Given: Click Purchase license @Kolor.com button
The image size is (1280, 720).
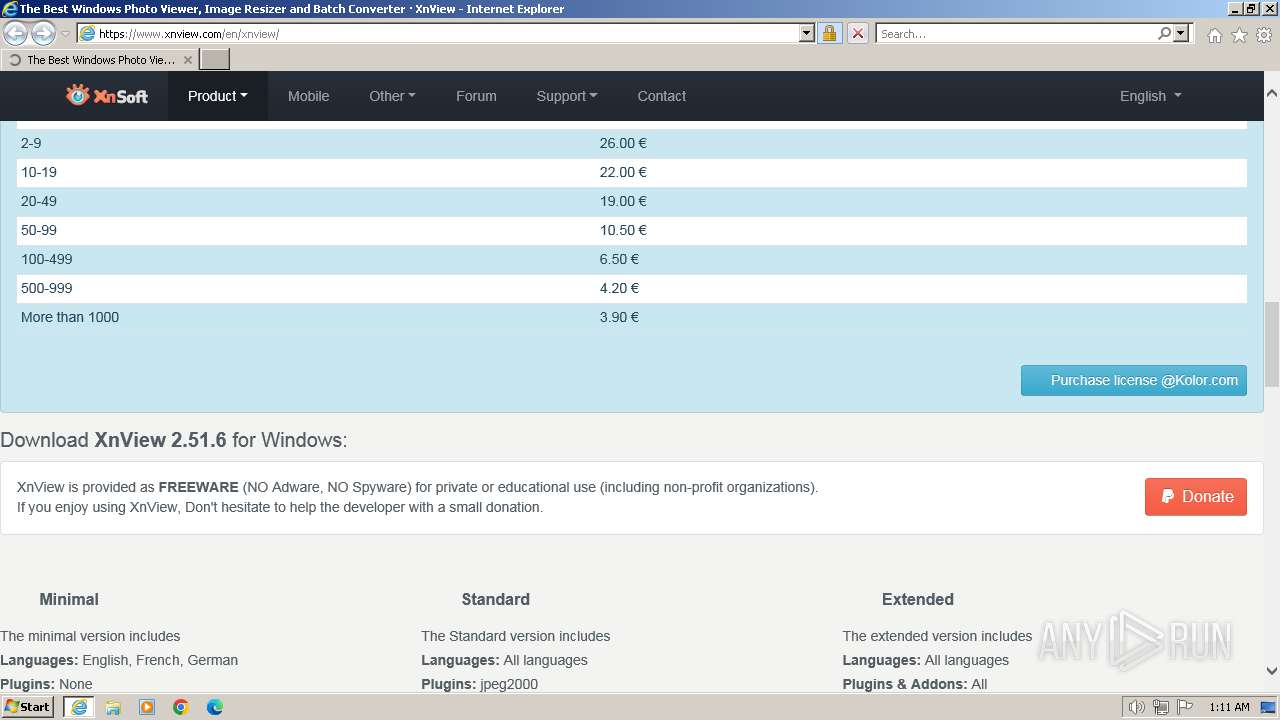Looking at the screenshot, I should [1134, 380].
